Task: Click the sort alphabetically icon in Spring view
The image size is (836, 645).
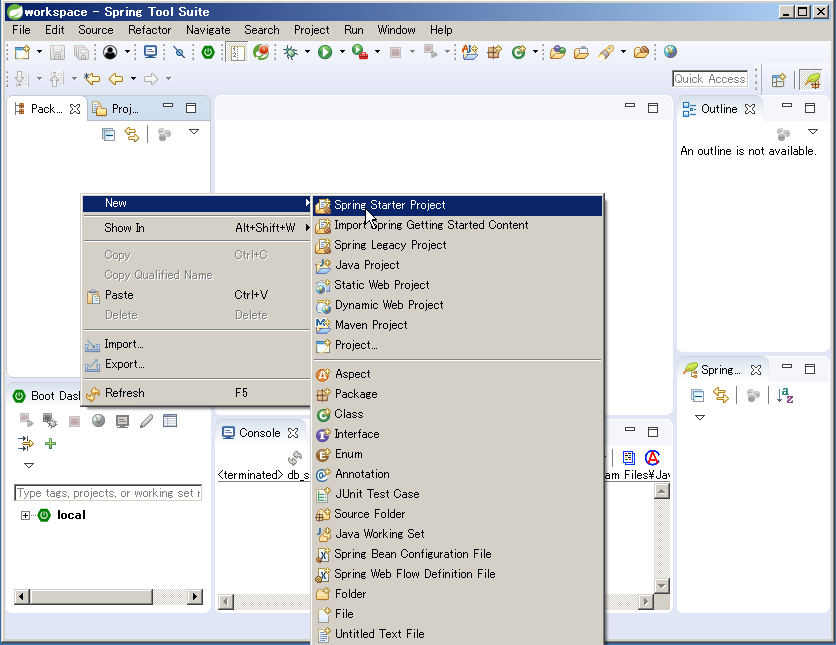Action: click(785, 396)
